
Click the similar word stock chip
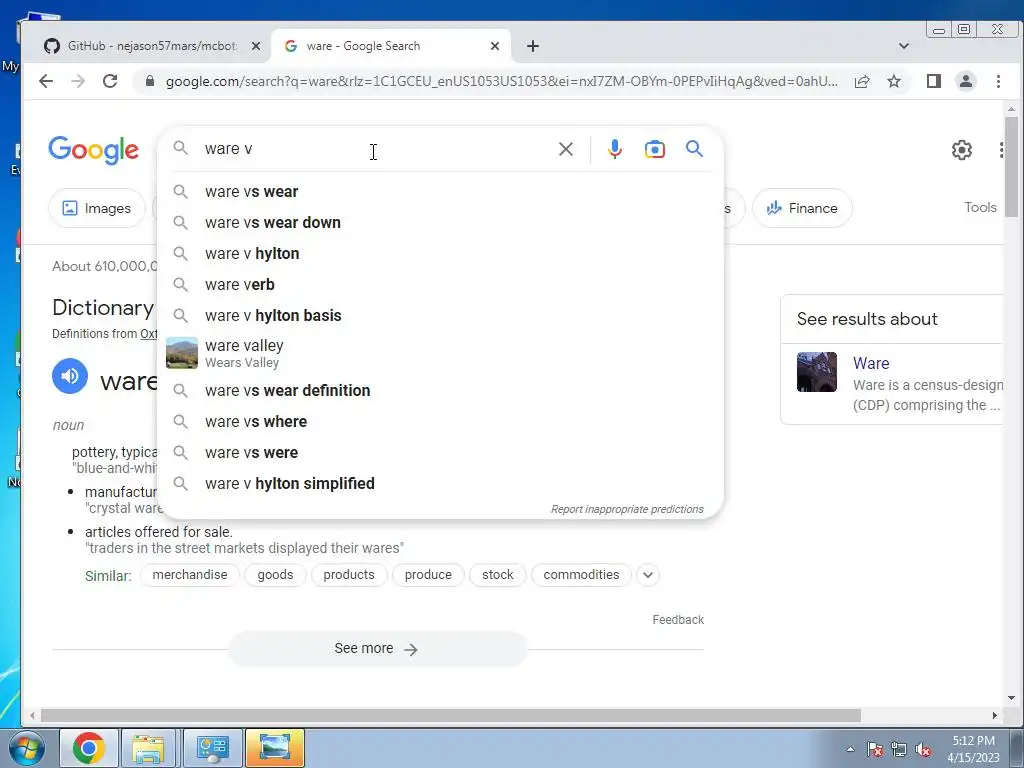click(x=498, y=575)
